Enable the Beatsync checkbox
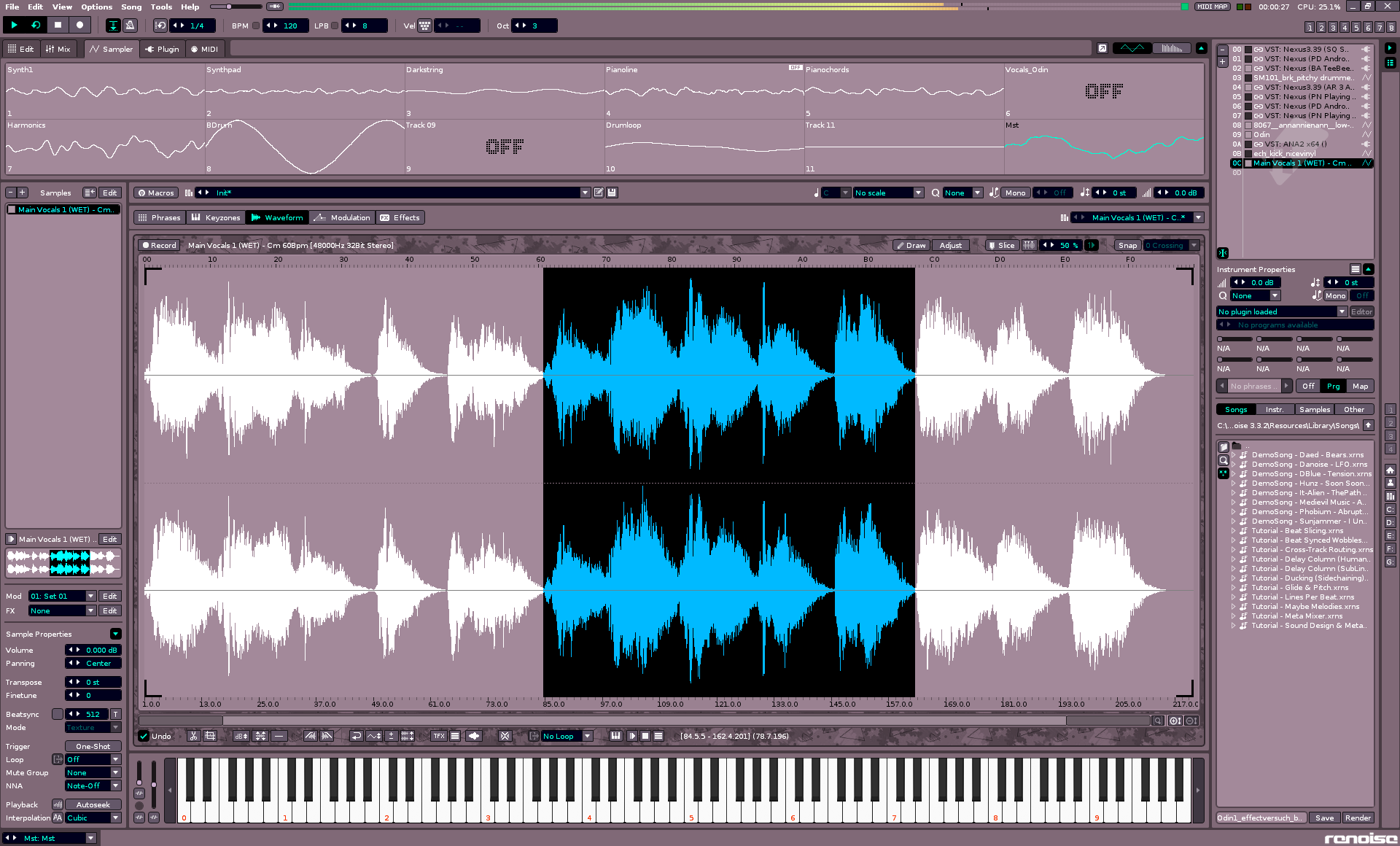 click(x=58, y=714)
